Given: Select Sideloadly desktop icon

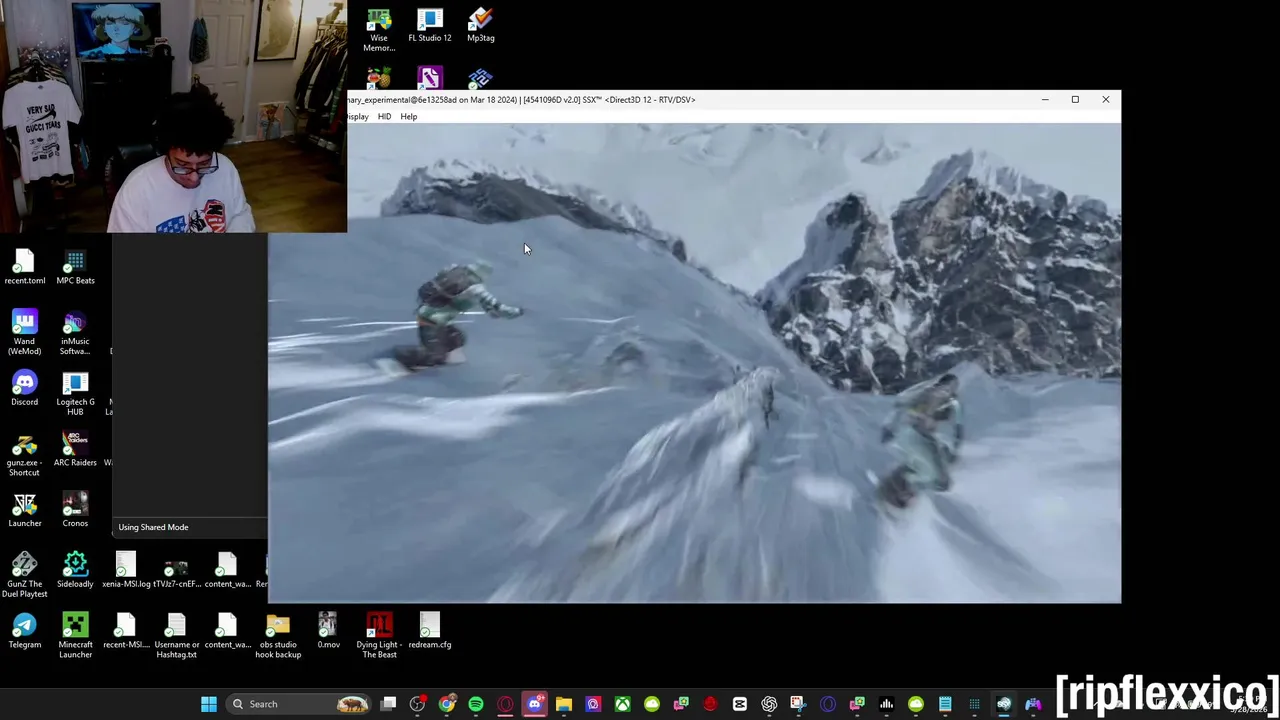Looking at the screenshot, I should pos(75,571).
